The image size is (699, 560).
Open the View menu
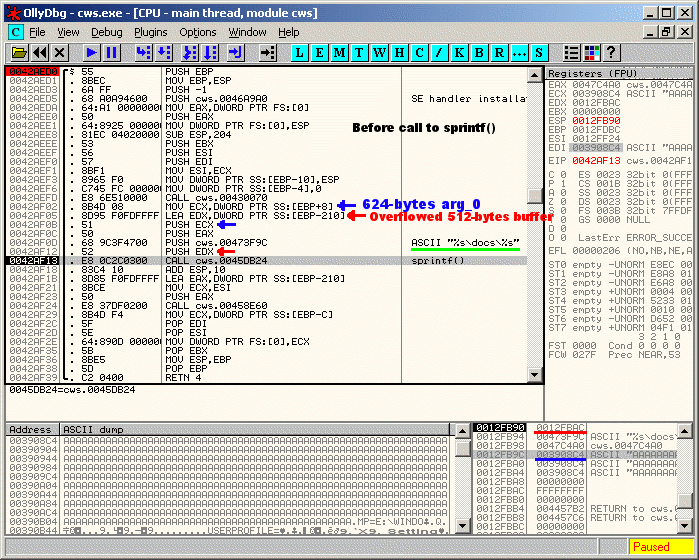click(68, 32)
